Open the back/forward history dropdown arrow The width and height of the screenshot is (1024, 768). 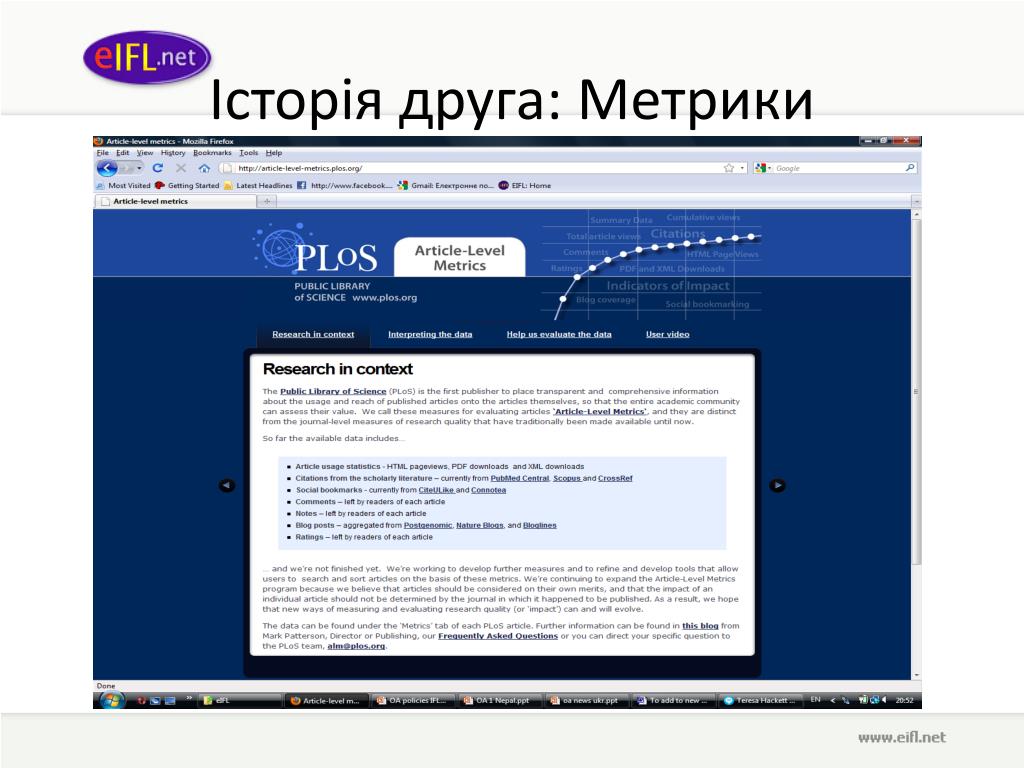[x=139, y=168]
